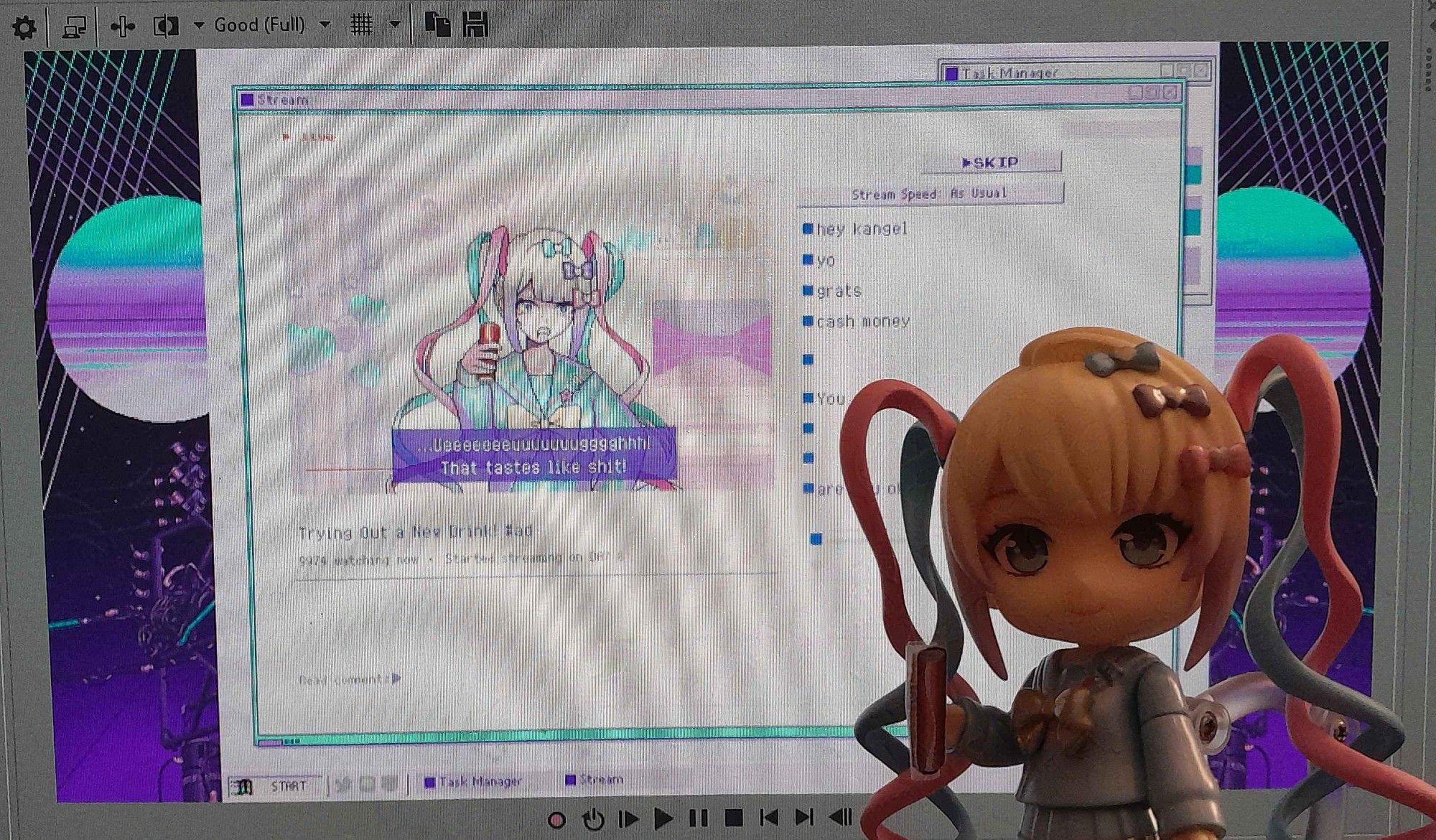Click the red record button
Screen dimensions: 1436x840
pyautogui.click(x=556, y=819)
